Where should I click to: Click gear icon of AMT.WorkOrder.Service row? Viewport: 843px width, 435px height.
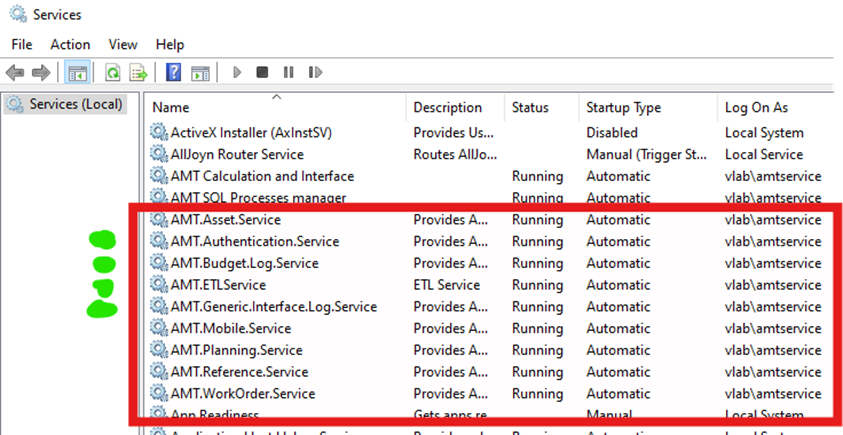coord(159,393)
